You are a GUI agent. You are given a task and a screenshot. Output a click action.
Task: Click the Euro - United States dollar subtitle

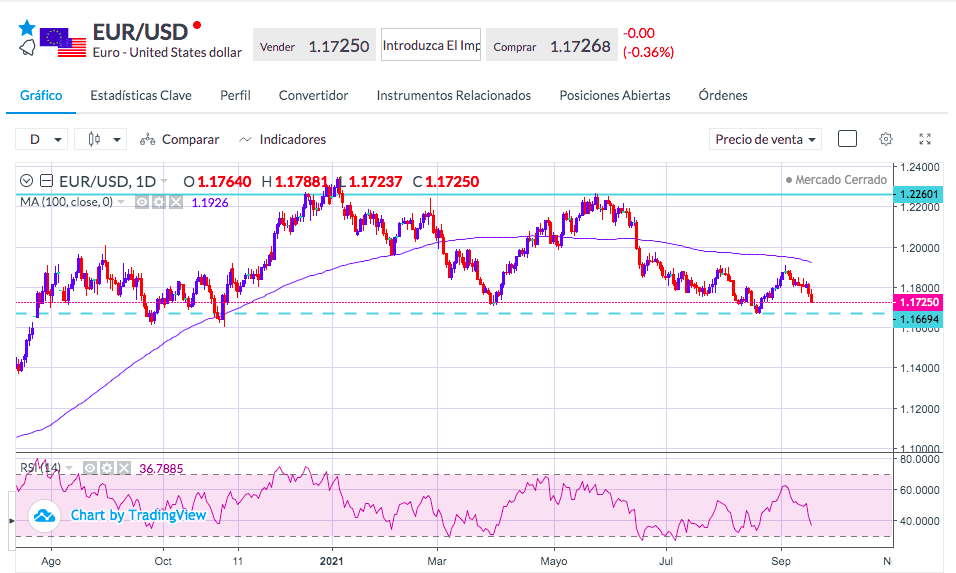(x=167, y=52)
